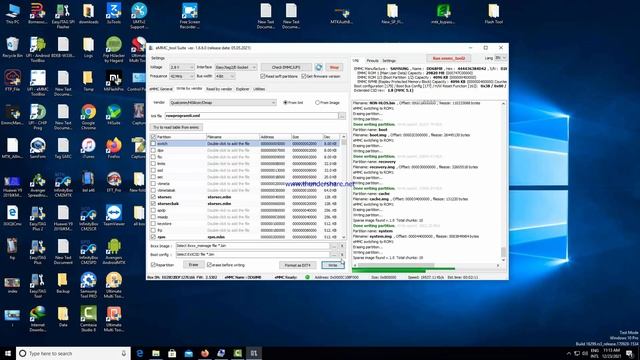Click the red Stop button
This screenshot has height=360, width=640.
[334, 67]
